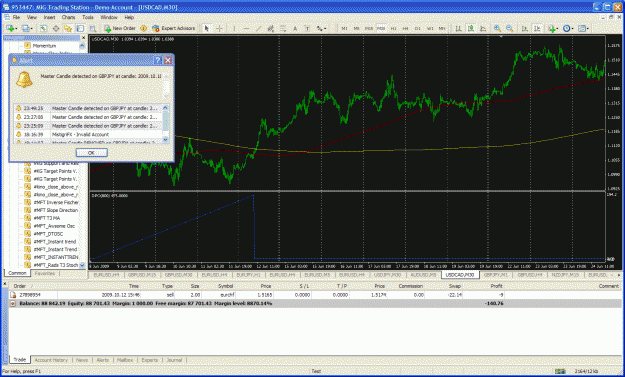Select the arrow Cursor tool

(206, 28)
